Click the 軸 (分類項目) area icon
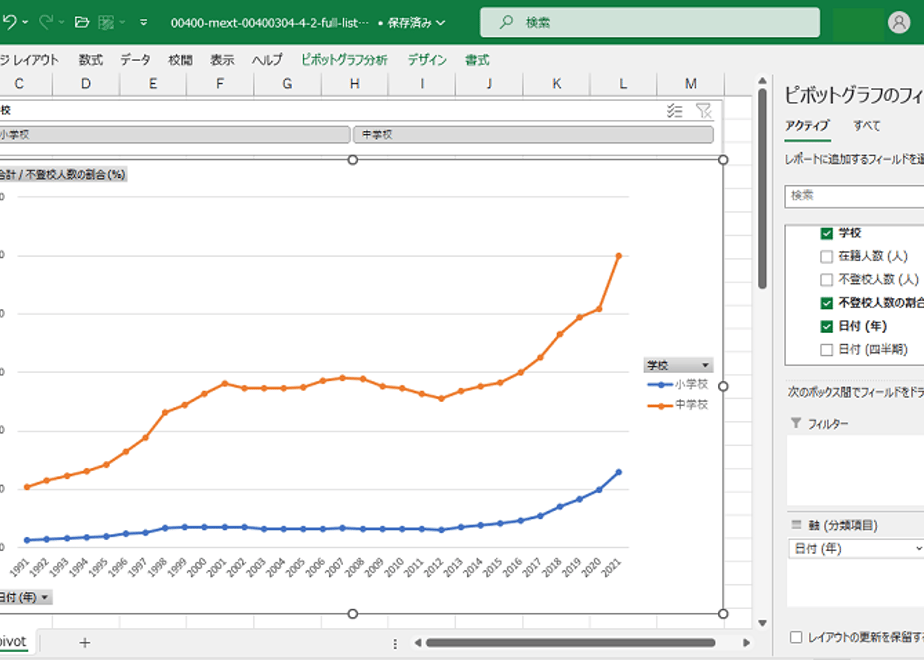Screen dimensions: 924x660 (x=796, y=524)
